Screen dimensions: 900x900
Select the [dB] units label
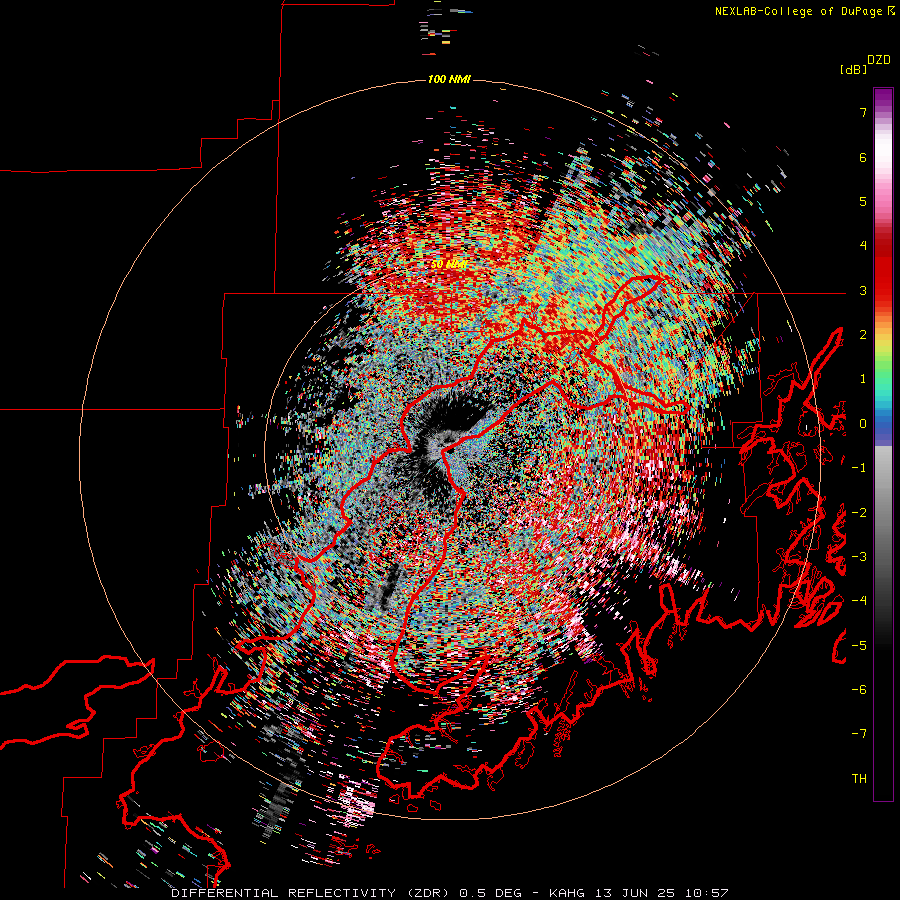click(853, 69)
